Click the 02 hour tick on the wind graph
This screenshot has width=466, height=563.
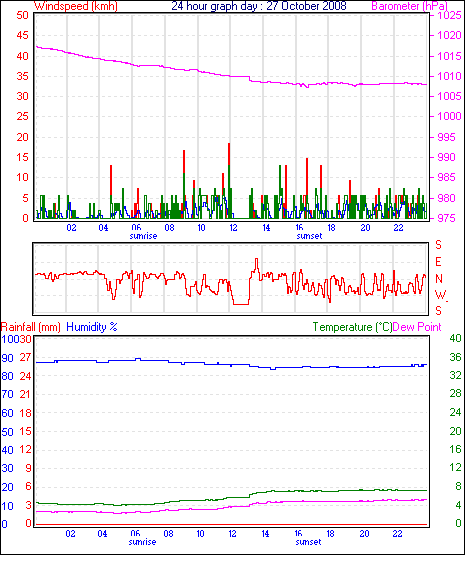click(x=71, y=228)
